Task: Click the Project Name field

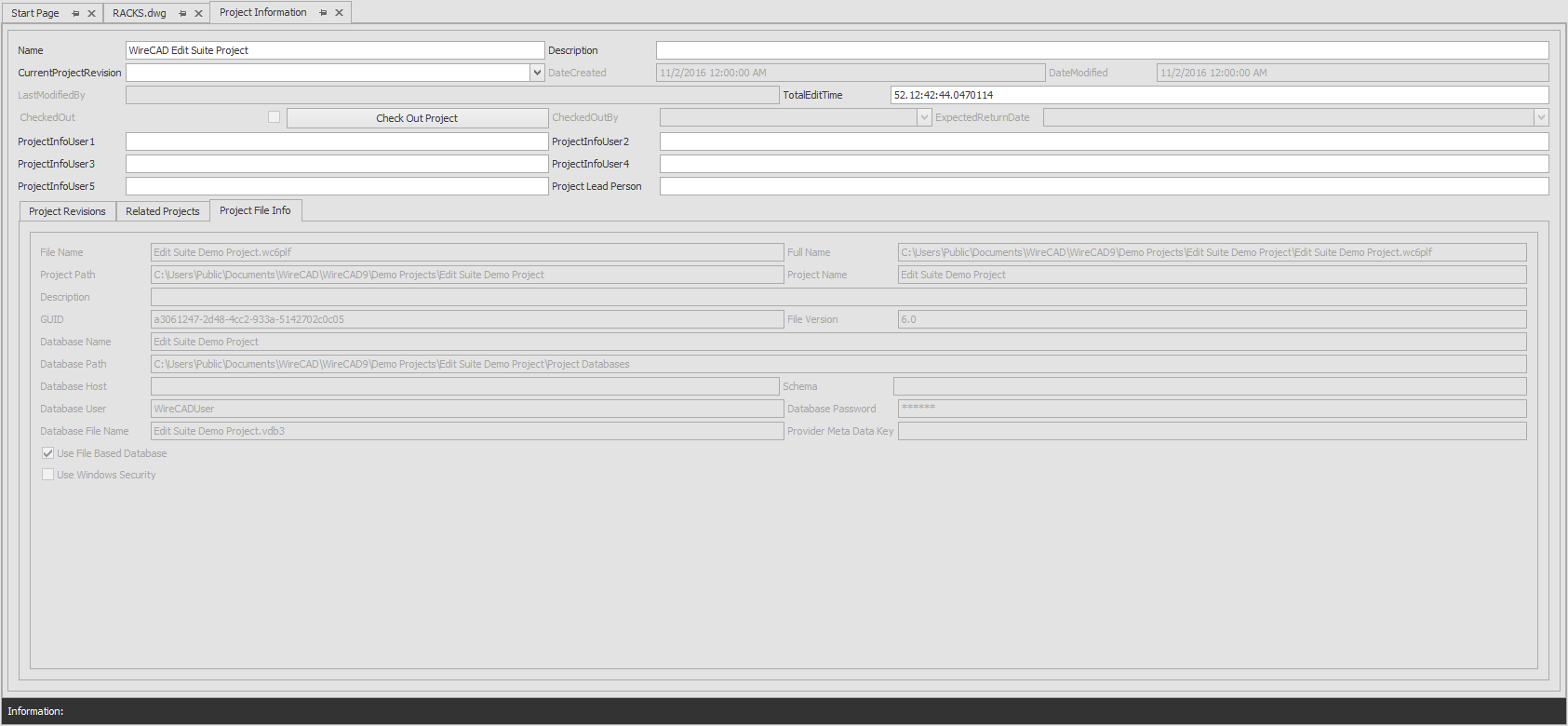Action: tap(1213, 275)
